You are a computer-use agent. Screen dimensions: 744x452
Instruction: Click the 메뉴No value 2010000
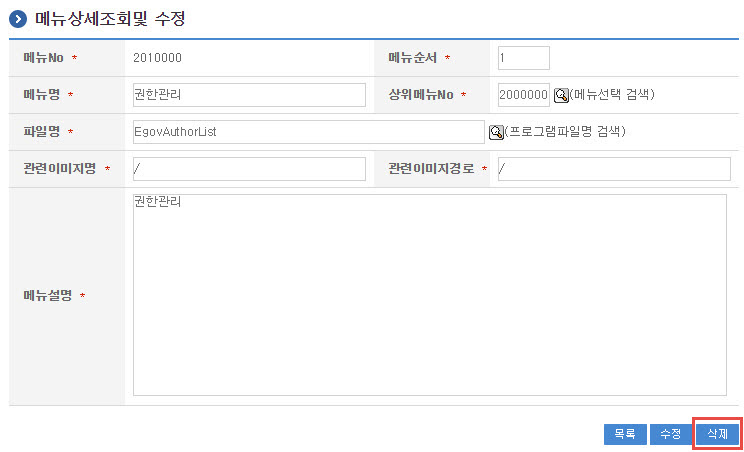(157, 58)
